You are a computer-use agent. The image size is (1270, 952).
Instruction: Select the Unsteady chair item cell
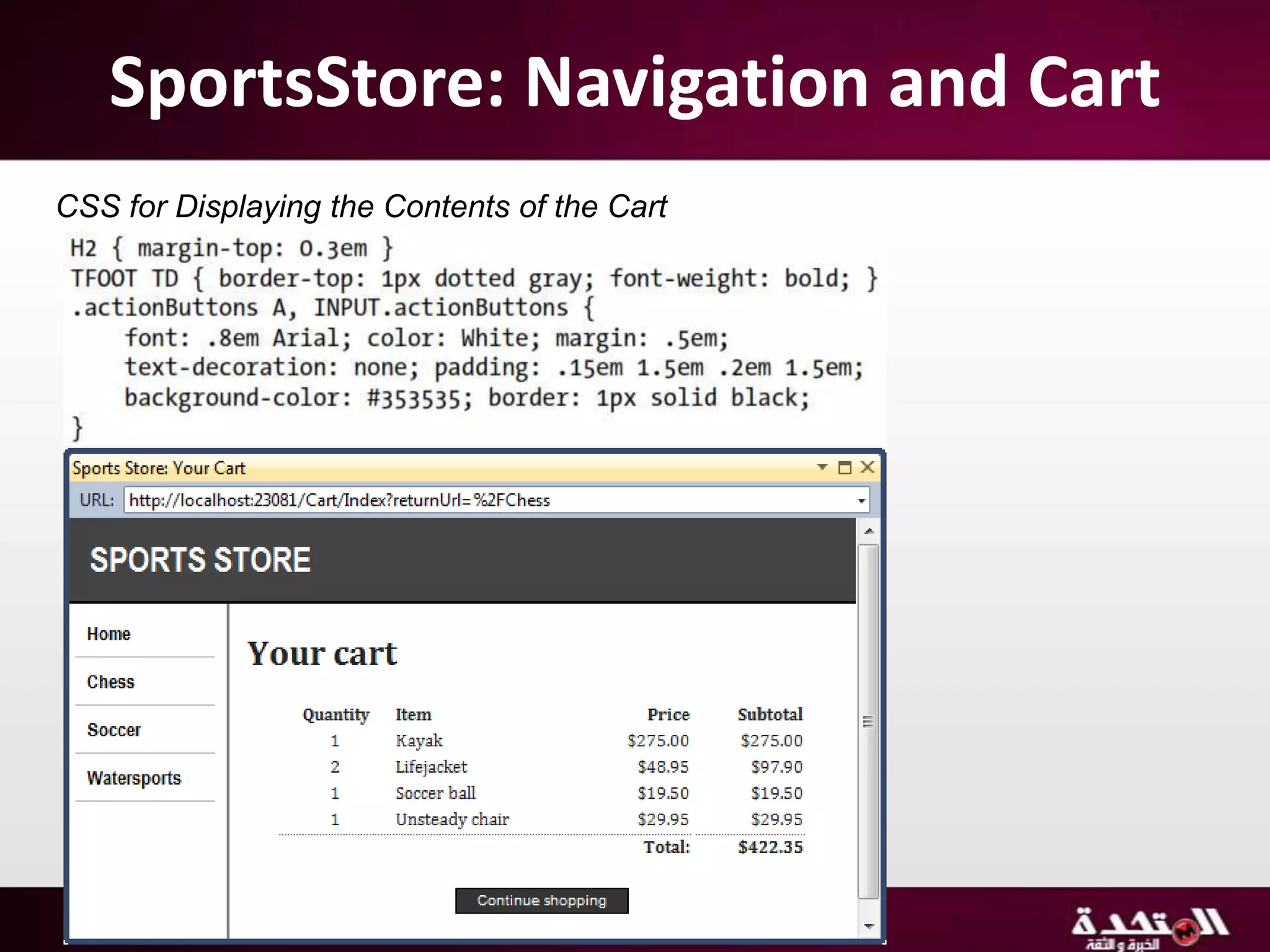(x=452, y=820)
